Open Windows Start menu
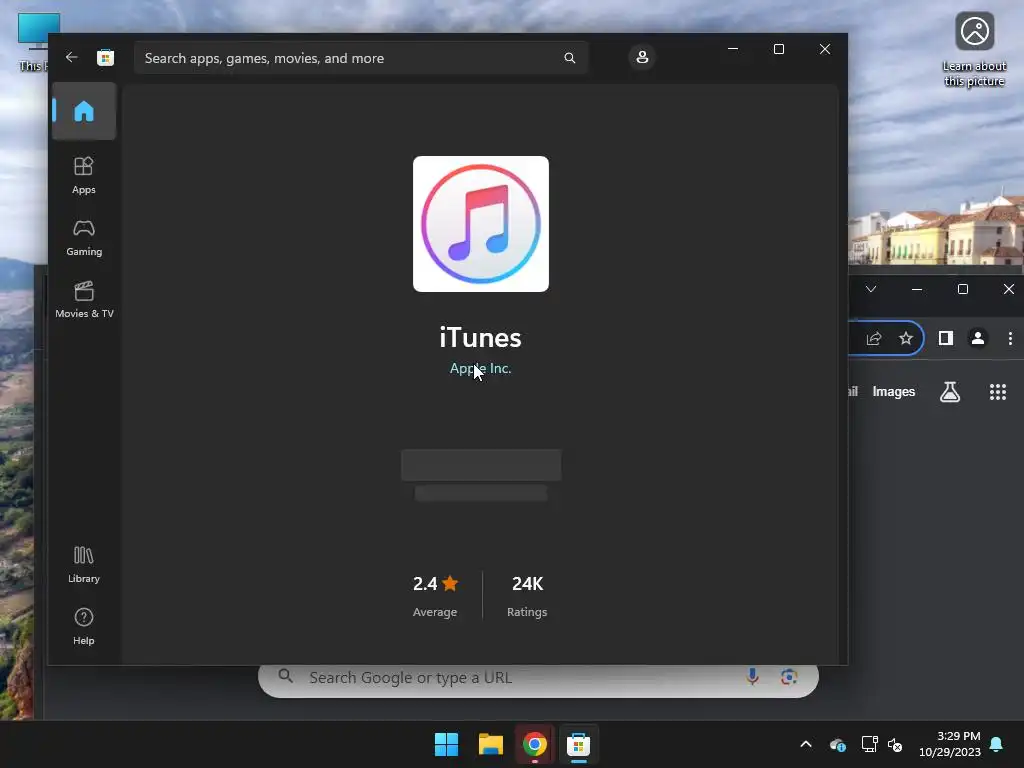 447,744
